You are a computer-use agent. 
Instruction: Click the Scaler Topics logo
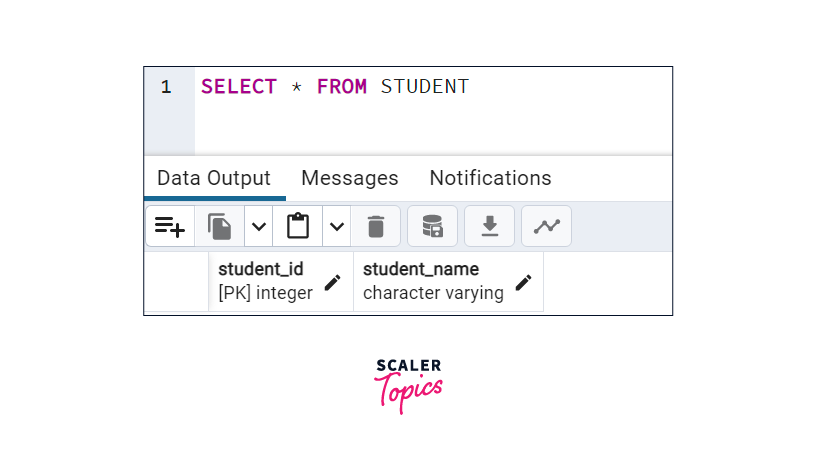[x=408, y=384]
